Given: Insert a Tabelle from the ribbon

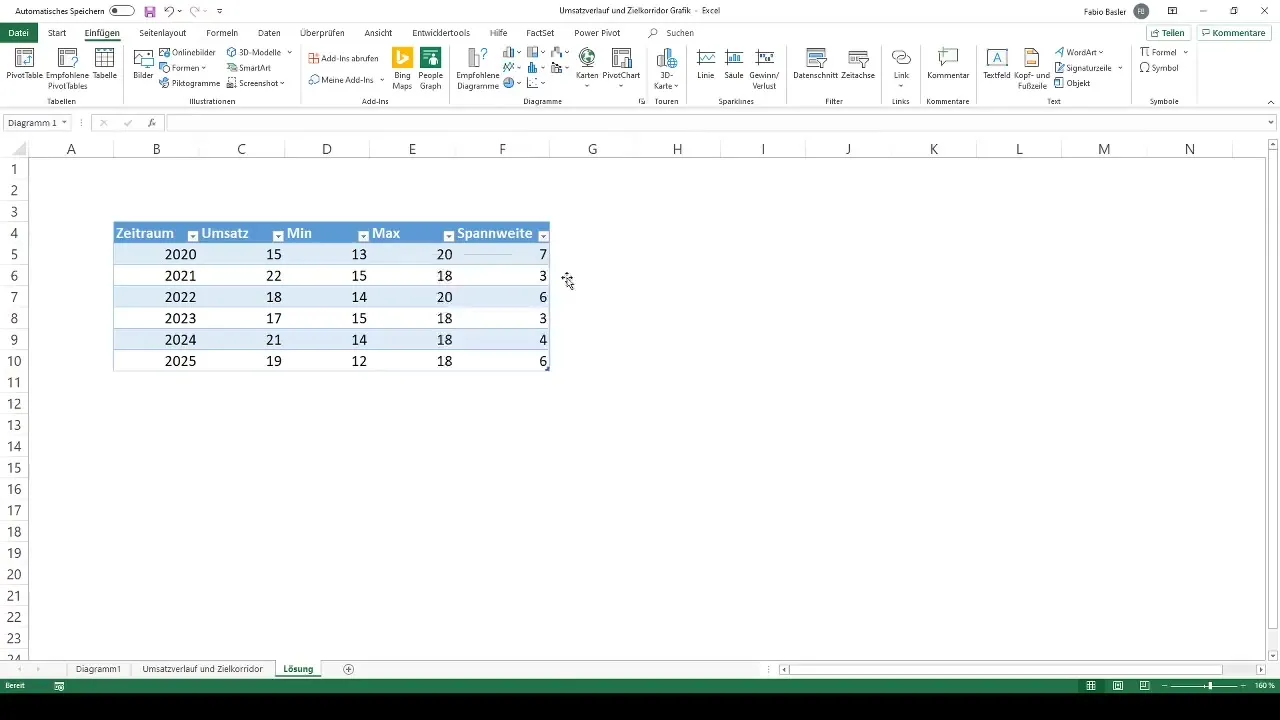Looking at the screenshot, I should pyautogui.click(x=104, y=66).
